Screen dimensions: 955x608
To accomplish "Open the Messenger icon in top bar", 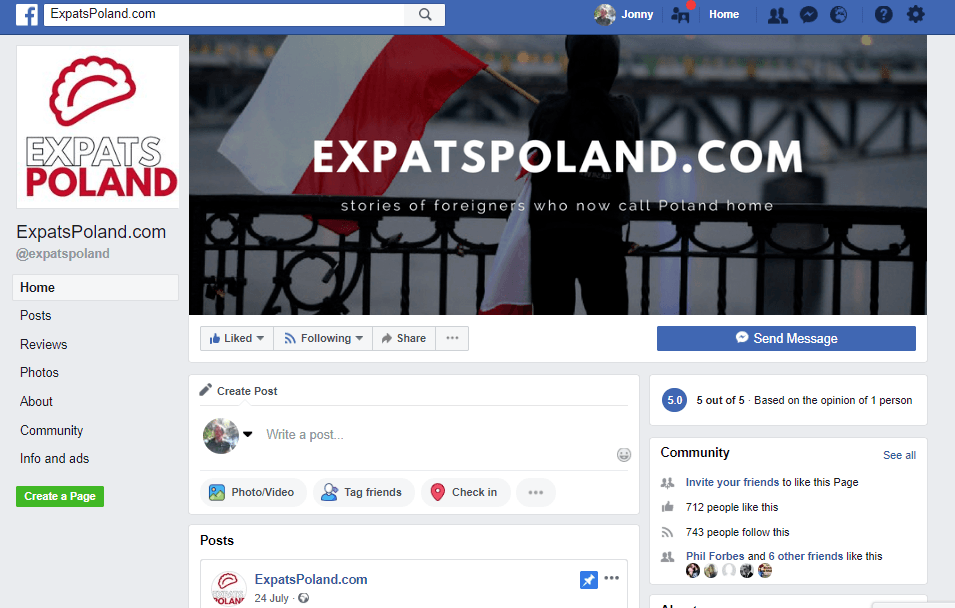I will [808, 15].
